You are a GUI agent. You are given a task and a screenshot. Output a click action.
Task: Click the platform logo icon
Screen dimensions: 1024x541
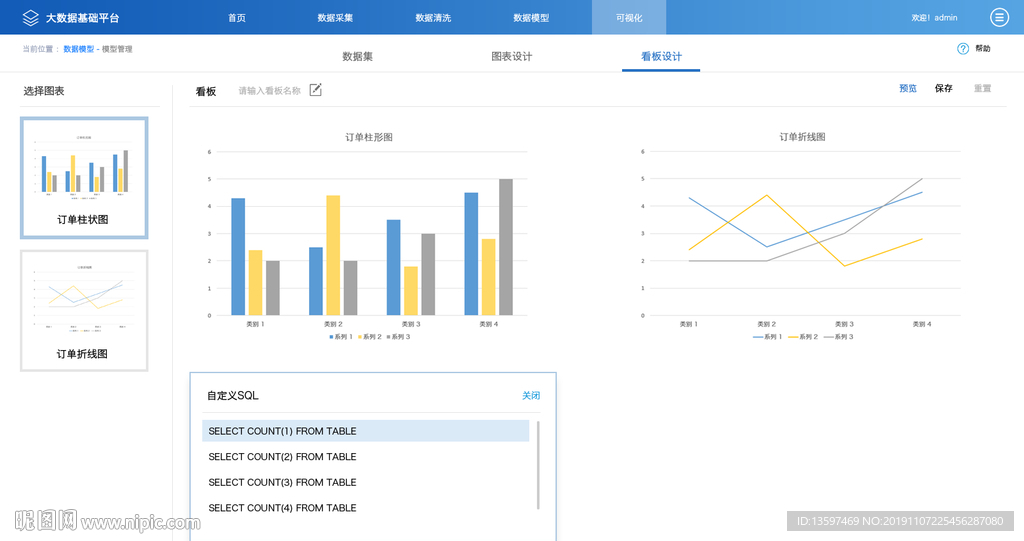click(x=30, y=18)
